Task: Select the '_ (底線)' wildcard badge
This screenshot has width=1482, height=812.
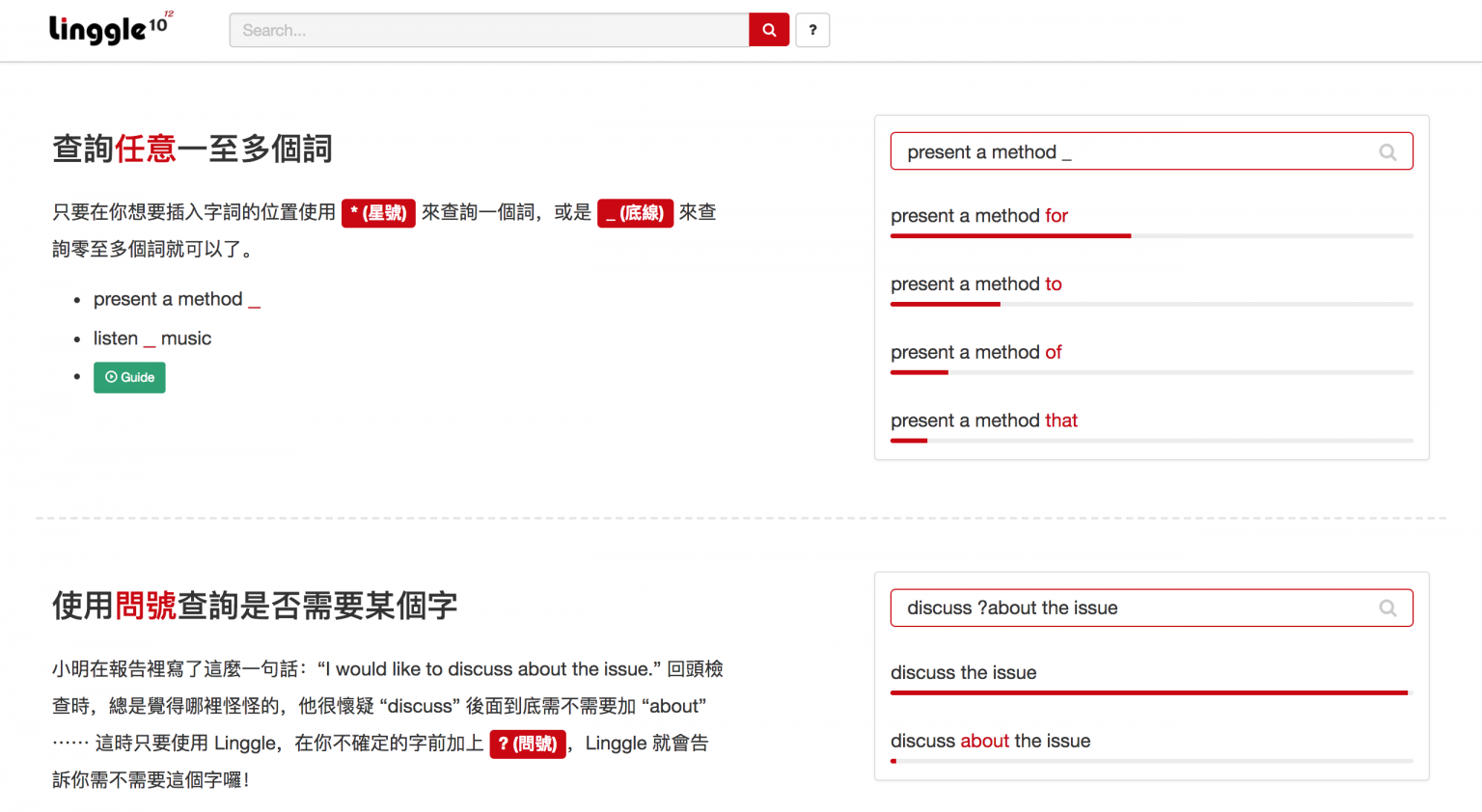Action: click(635, 213)
